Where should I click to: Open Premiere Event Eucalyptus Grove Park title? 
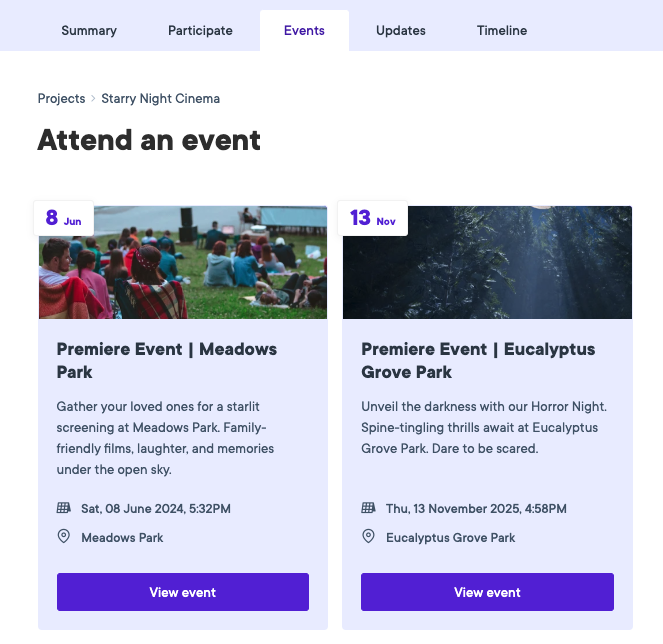(x=478, y=360)
